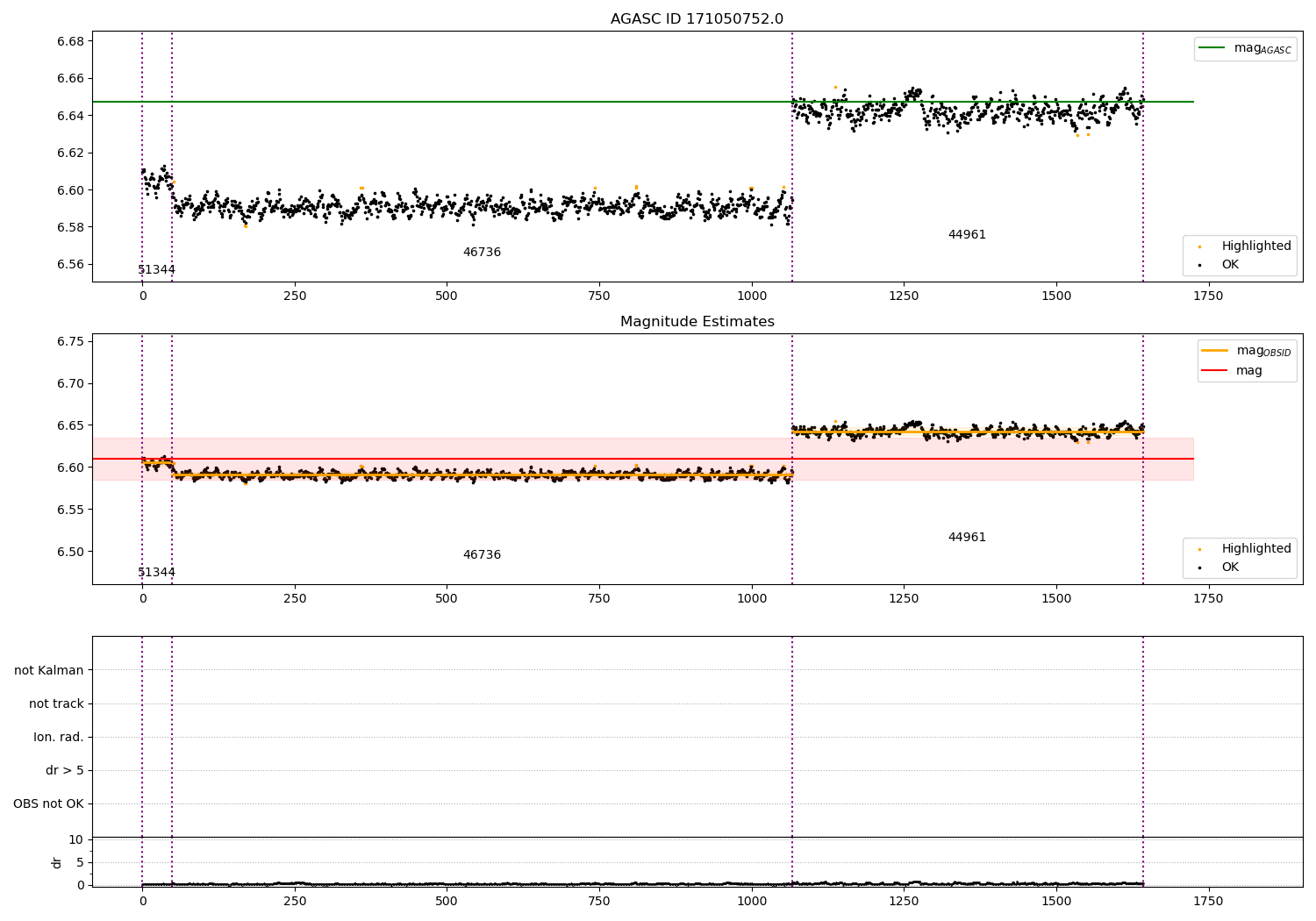Click the 6.56 y-tick in top plot

tap(70, 264)
